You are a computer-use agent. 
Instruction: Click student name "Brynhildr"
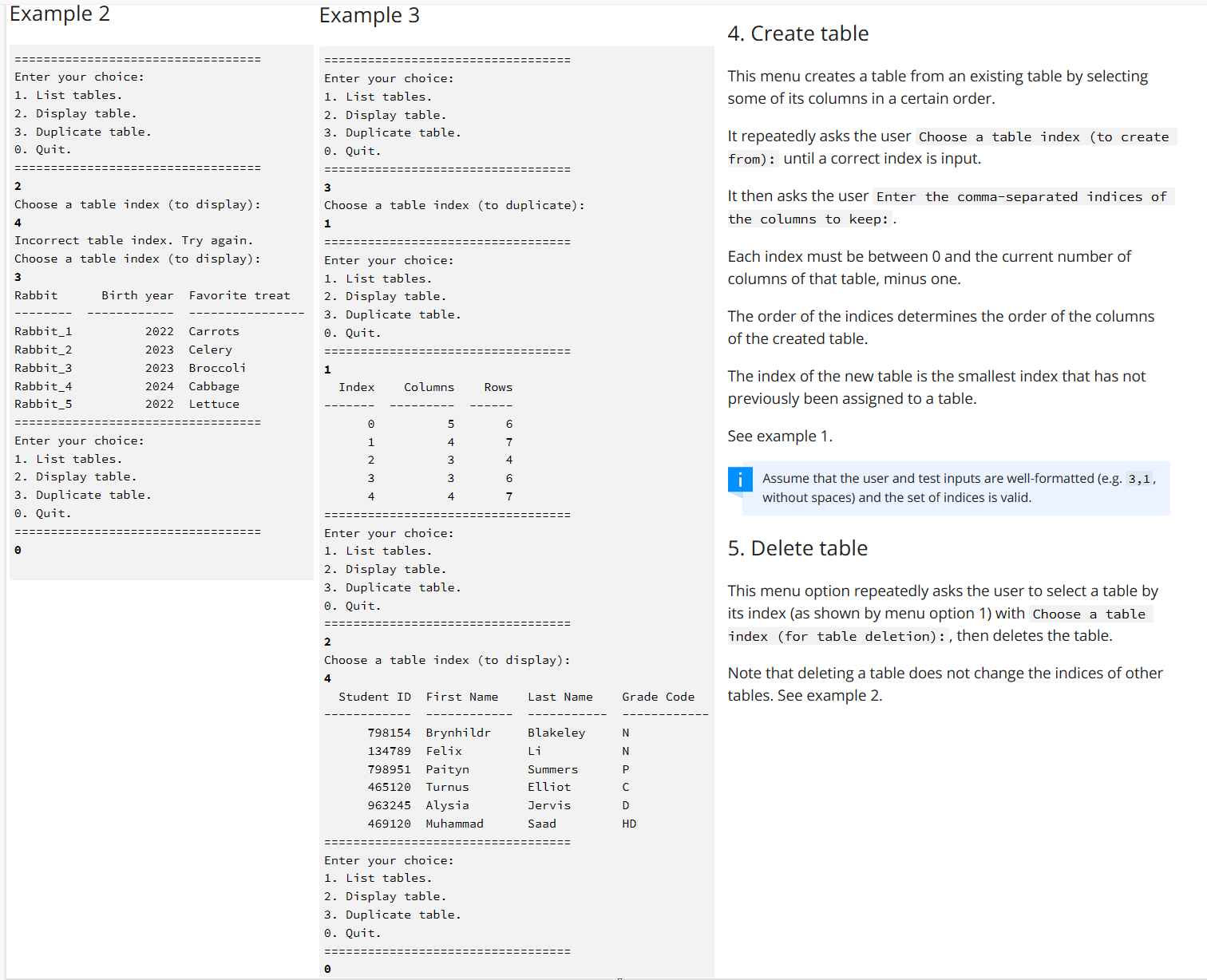tap(458, 733)
